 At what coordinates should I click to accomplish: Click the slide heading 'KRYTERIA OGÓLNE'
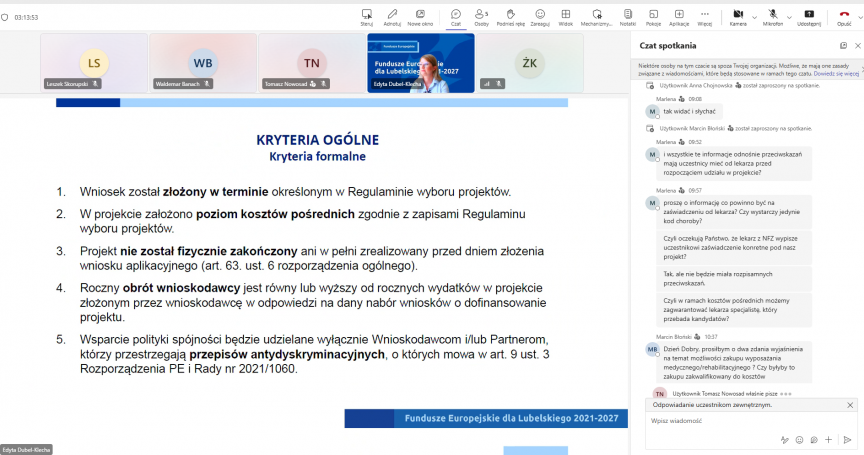pos(317,140)
